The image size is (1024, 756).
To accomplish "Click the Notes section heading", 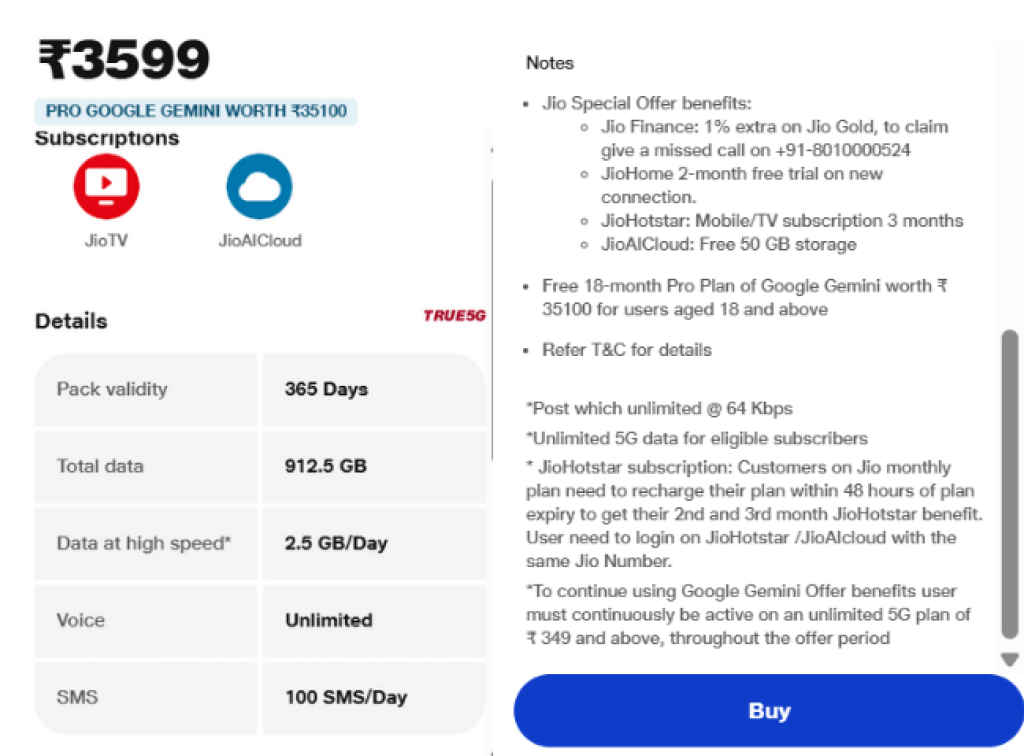I will tap(549, 62).
